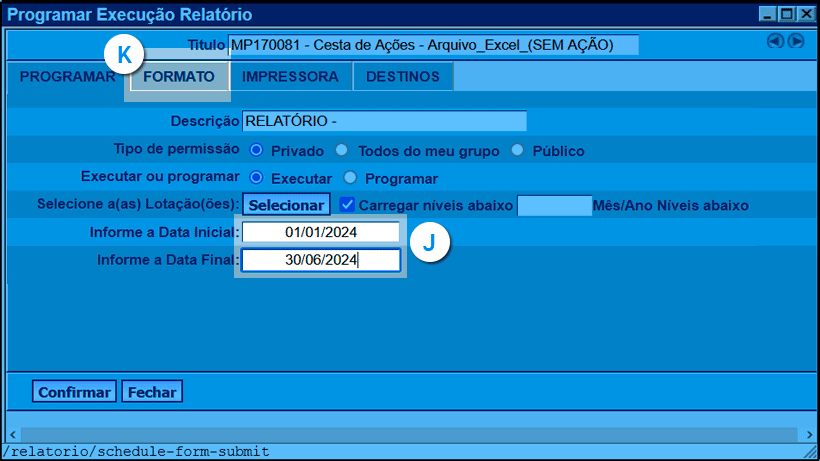Screen dimensions: 820x461
Task: Click the Descrição input field
Action: (384, 121)
